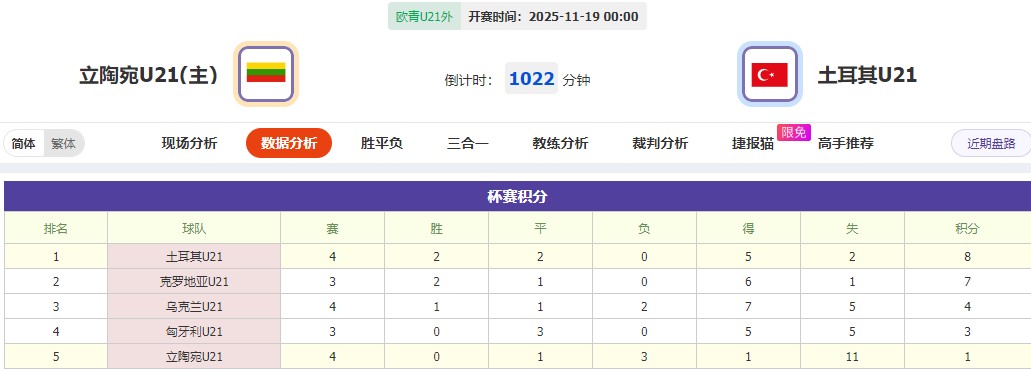Click goals scored 6 for 克罗地亚U21
The width and height of the screenshot is (1031, 371).
point(748,282)
